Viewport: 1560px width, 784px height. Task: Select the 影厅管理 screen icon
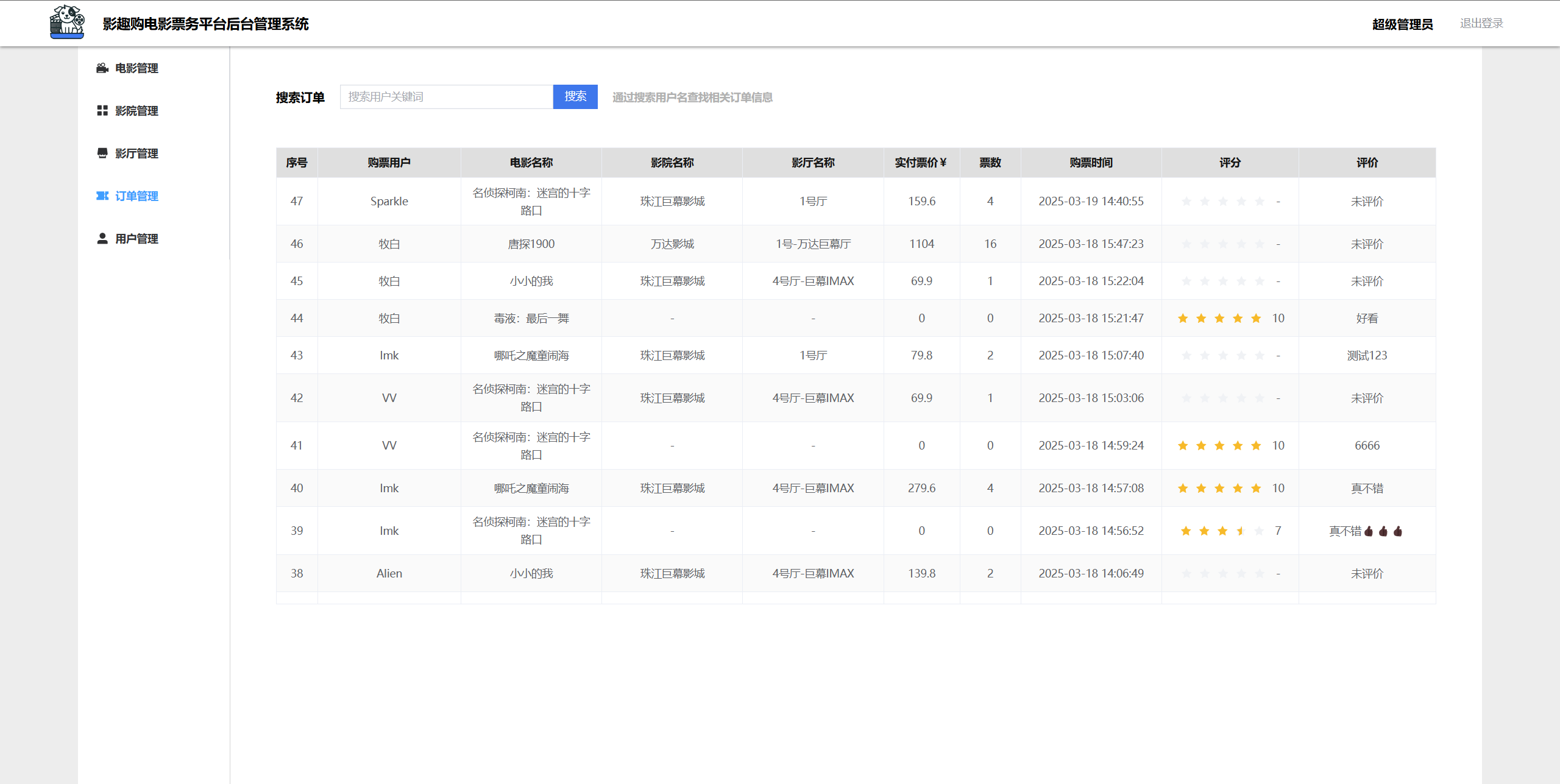pyautogui.click(x=102, y=154)
